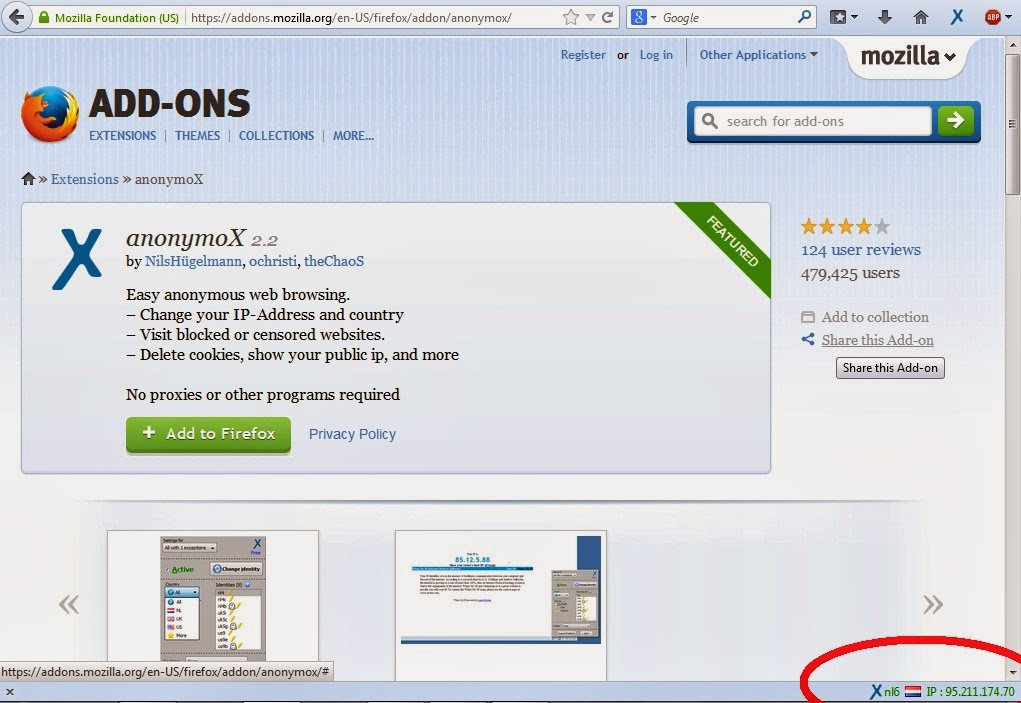This screenshot has height=703, width=1021.
Task: Click the magnifier in the Google search box
Action: pyautogui.click(x=805, y=16)
